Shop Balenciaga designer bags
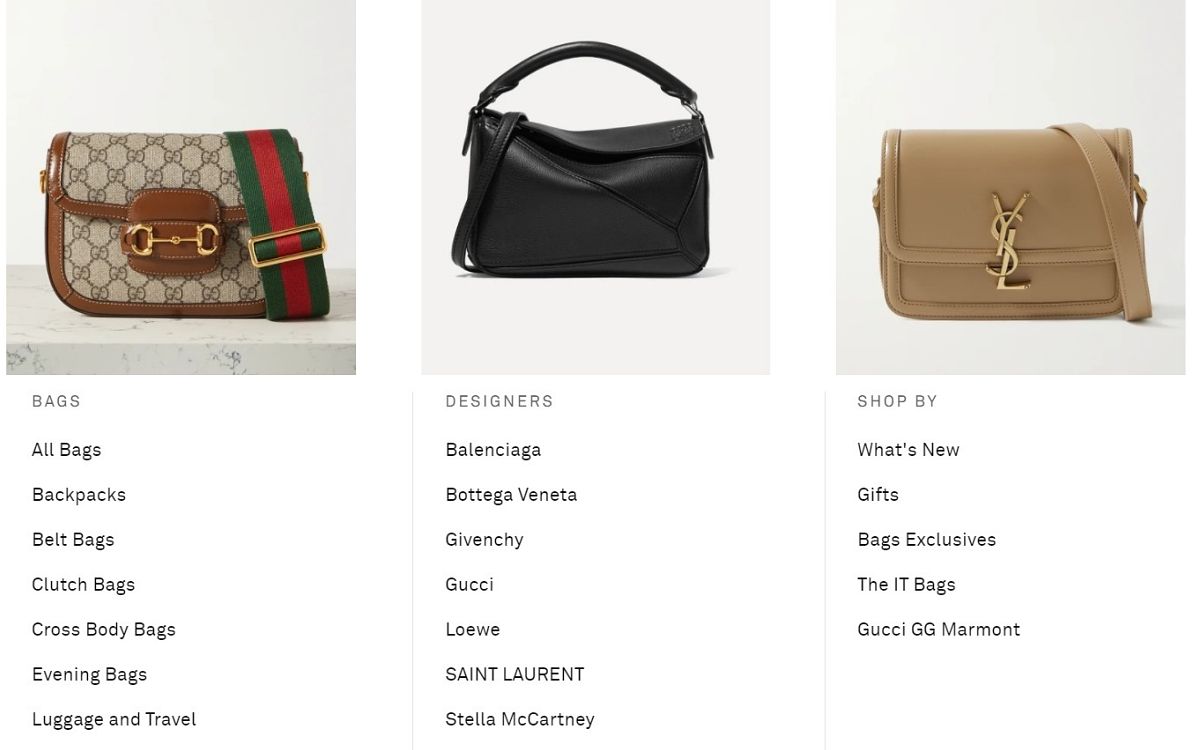1200x750 pixels. [x=493, y=450]
